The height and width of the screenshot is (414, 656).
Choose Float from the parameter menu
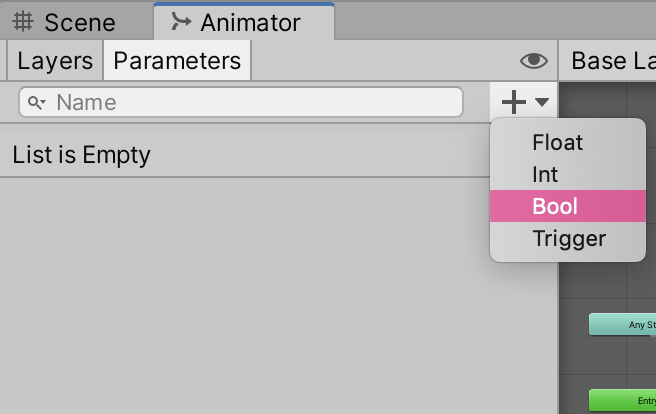pyautogui.click(x=557, y=142)
